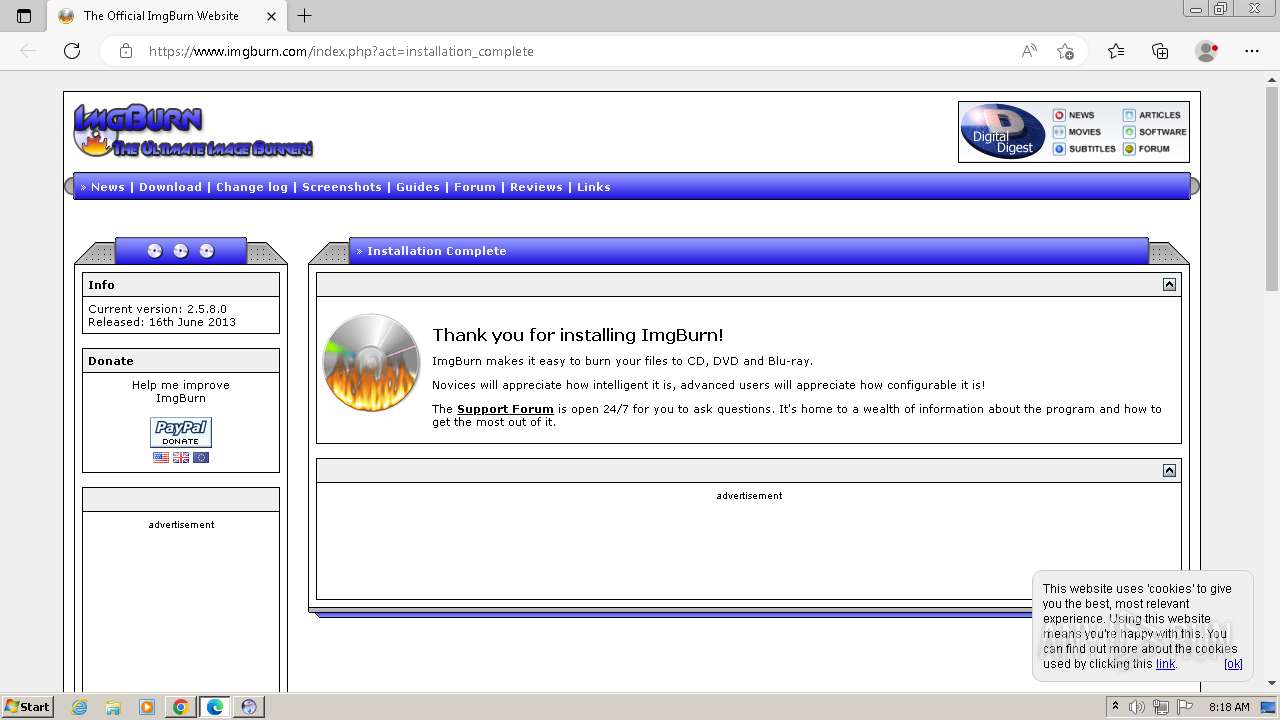This screenshot has height=720, width=1280.
Task: Open the Edge Settings and more menu
Action: (x=1252, y=51)
